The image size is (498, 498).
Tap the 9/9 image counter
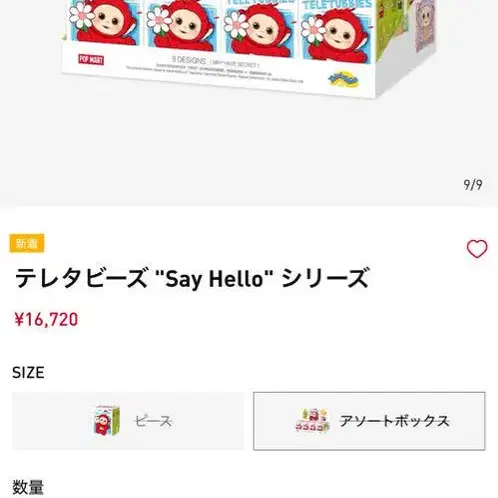[x=473, y=184]
